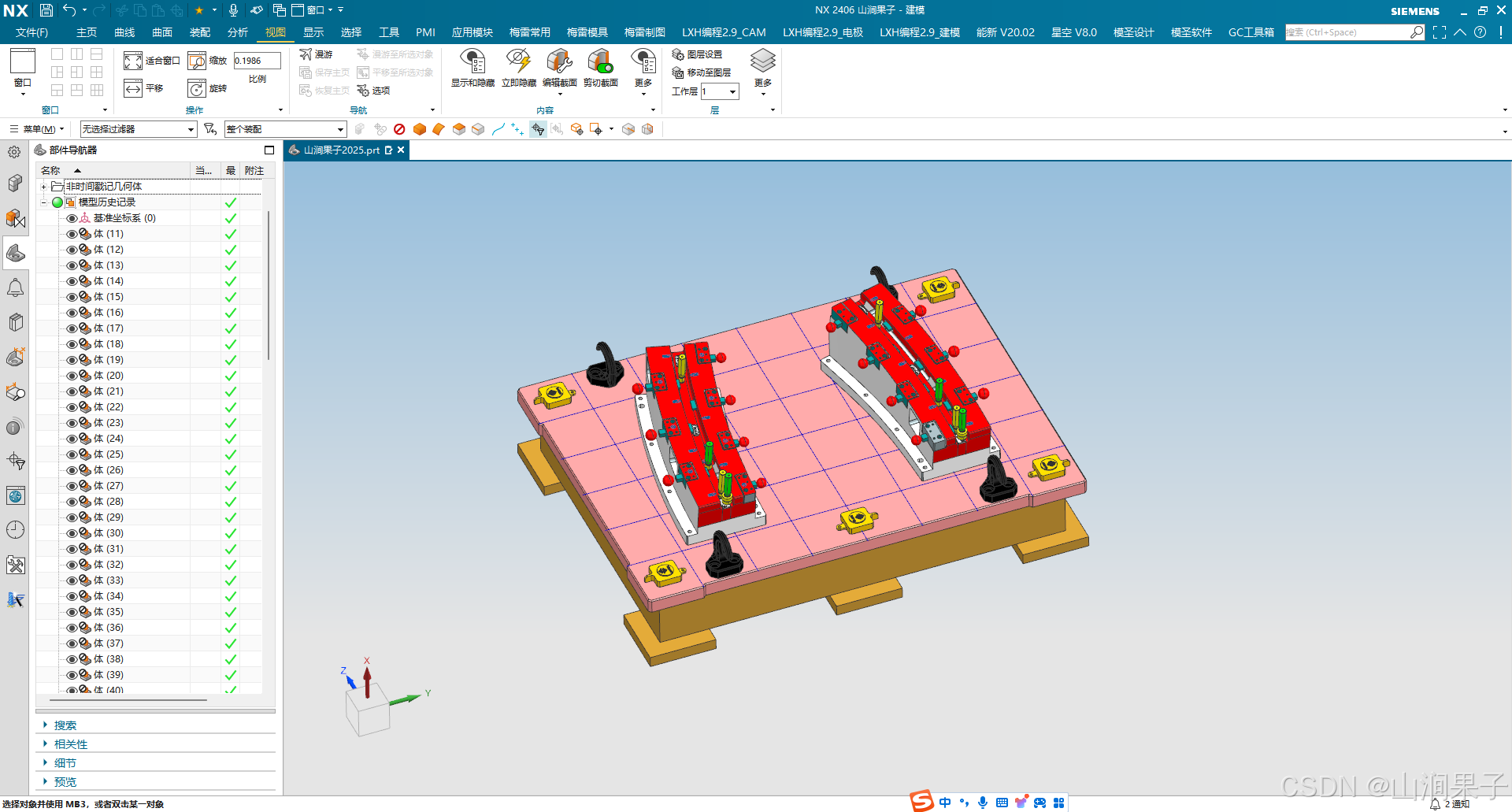Click the undo arrow in title bar
This screenshot has width=1512, height=812.
(x=69, y=10)
